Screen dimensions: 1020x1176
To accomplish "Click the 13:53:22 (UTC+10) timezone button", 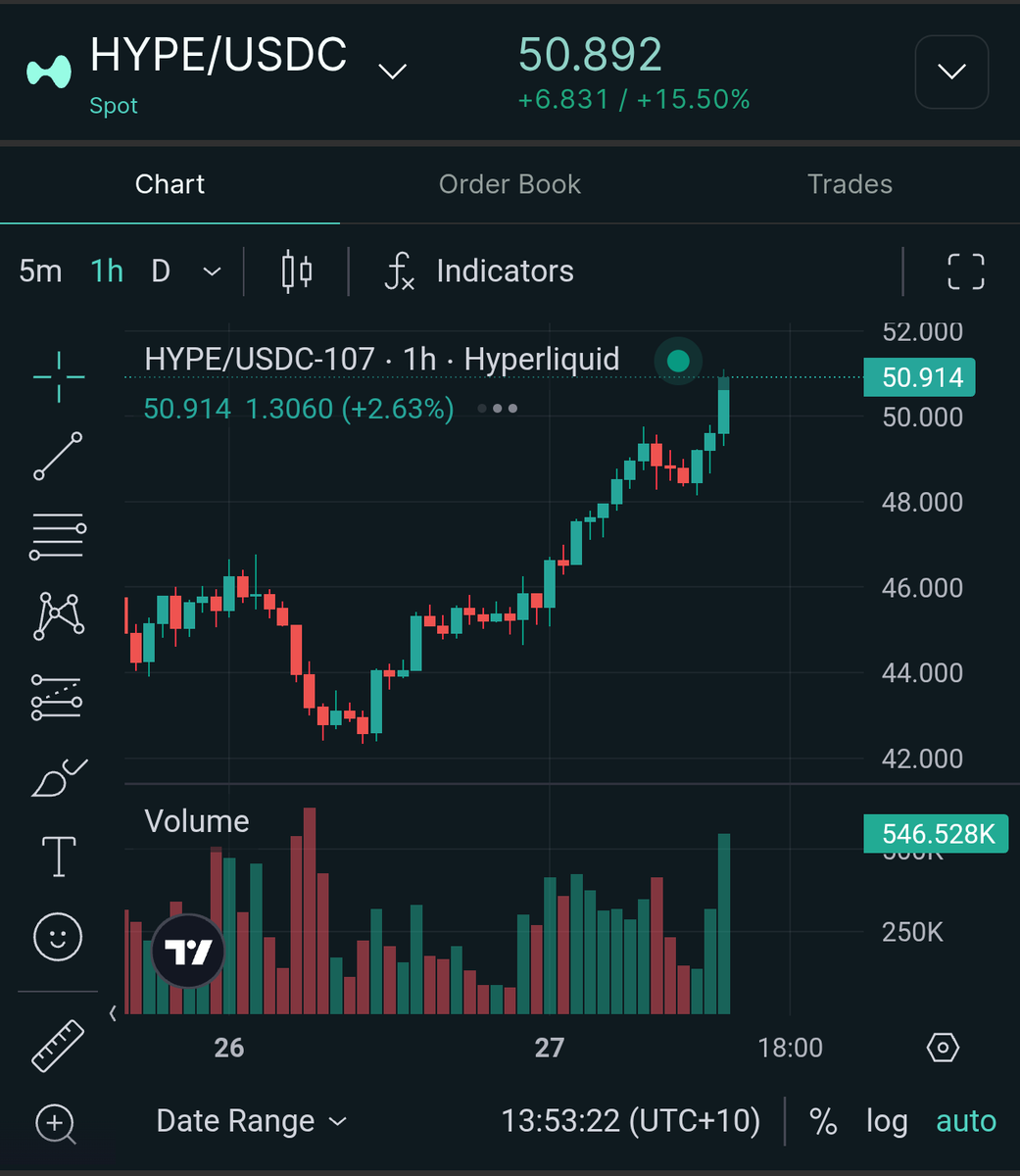I will pos(631,1121).
